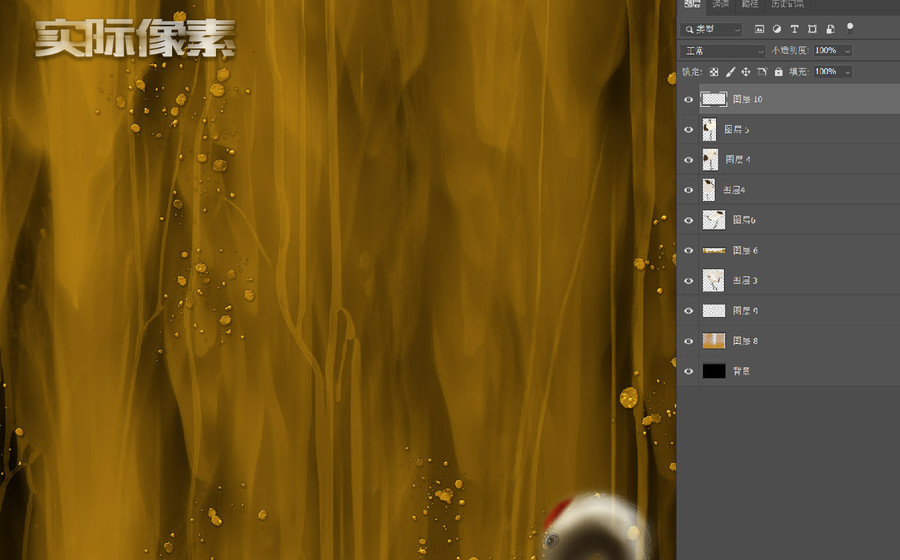The width and height of the screenshot is (900, 560).
Task: Hide layer 图层 8 via its eye icon
Action: pyautogui.click(x=688, y=341)
